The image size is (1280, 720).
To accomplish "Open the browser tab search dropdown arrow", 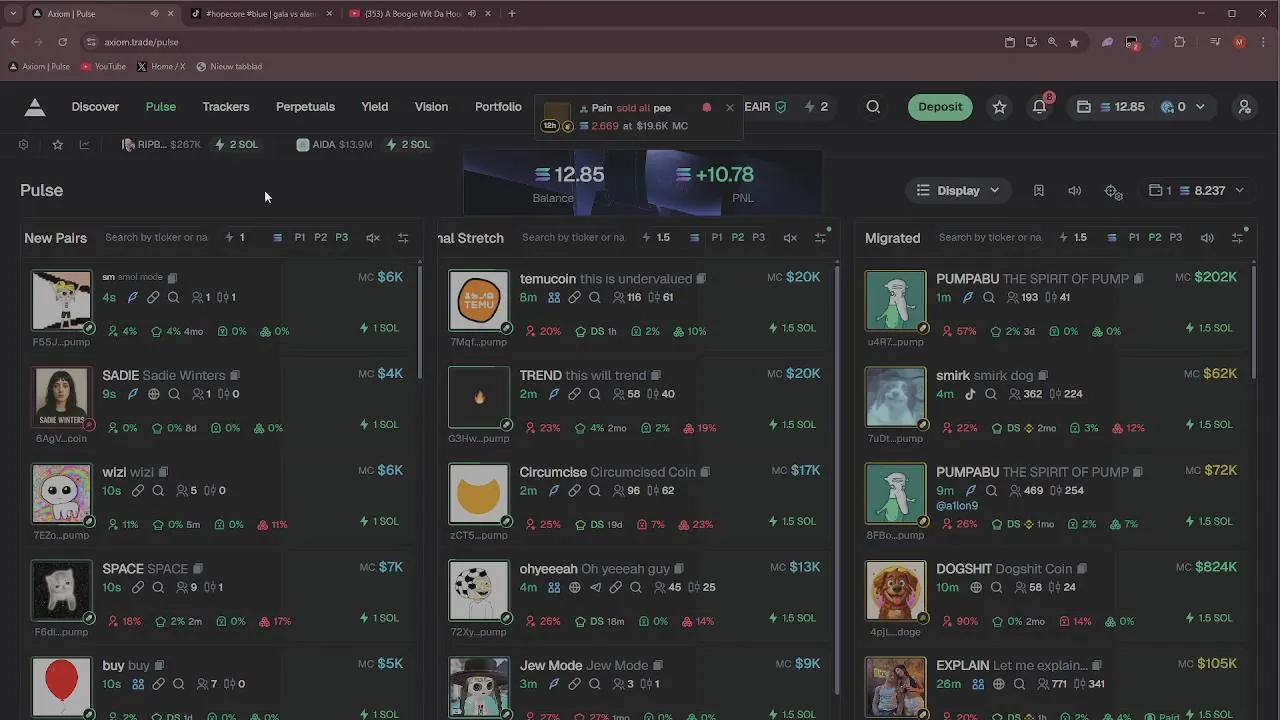I will point(12,14).
